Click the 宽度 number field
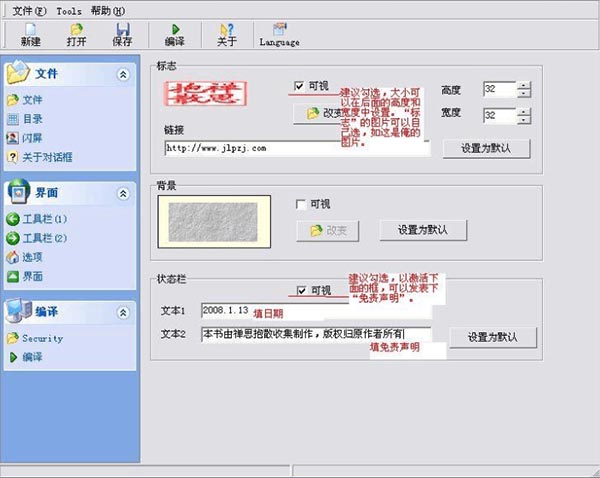Screen dimensions: 600x478 coord(501,116)
